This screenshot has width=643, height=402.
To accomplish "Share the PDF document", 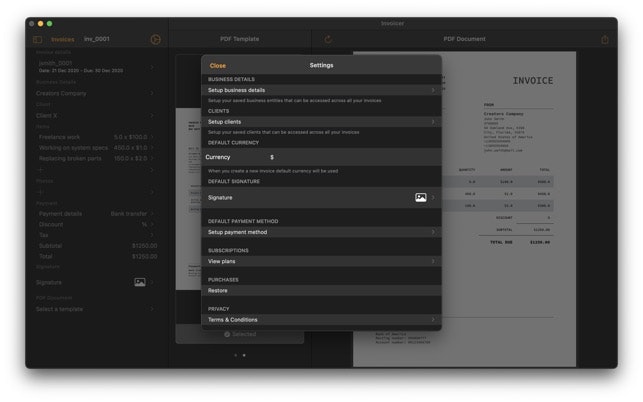I will coord(604,39).
